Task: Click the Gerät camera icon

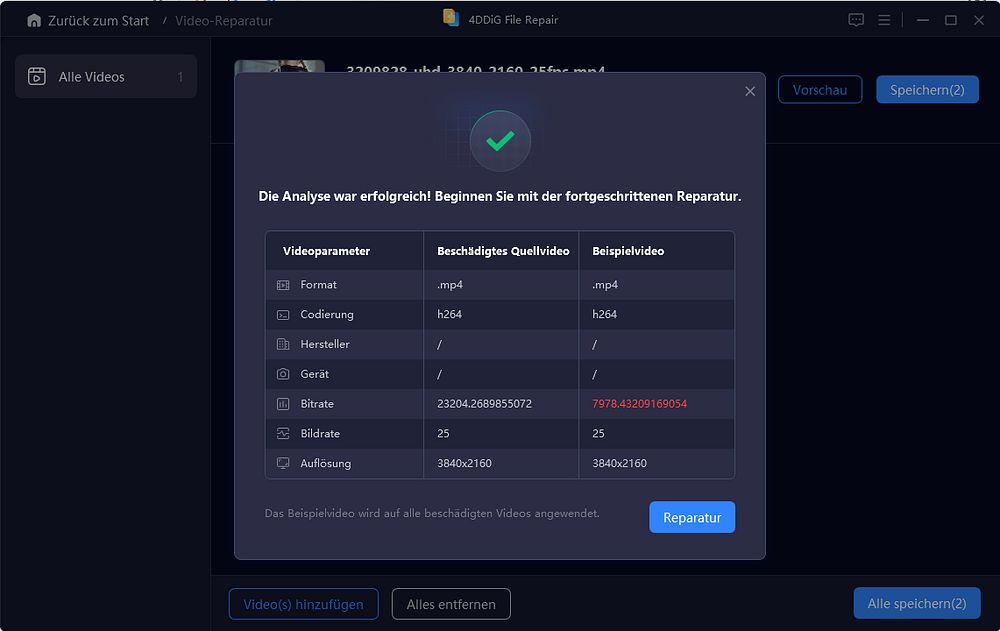Action: tap(283, 374)
